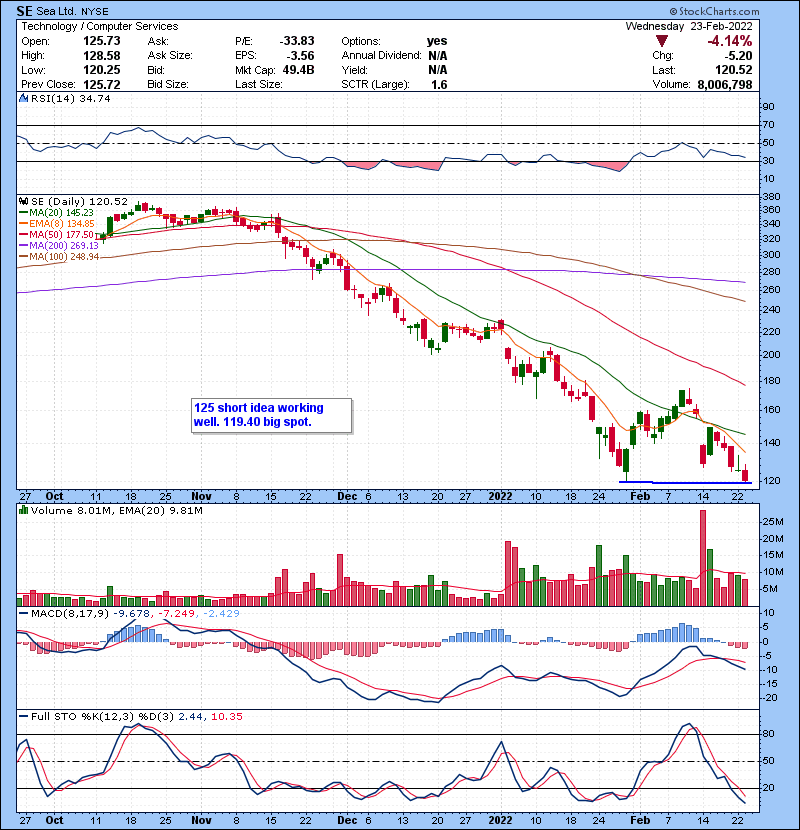
Task: Click the NYSE exchange label
Action: click(95, 12)
